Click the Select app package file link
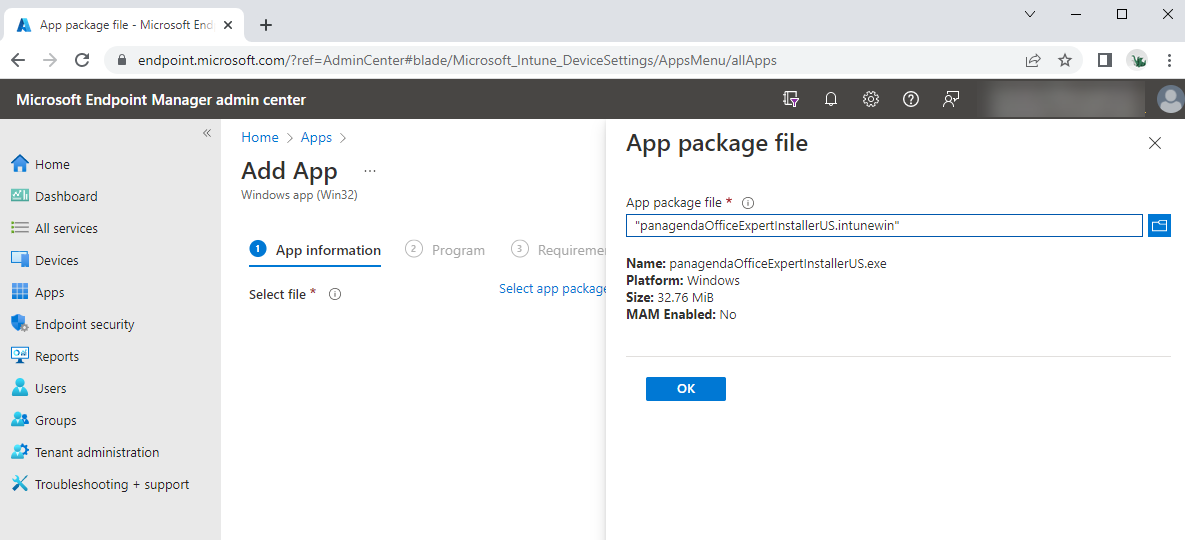This screenshot has width=1185, height=540. pos(552,289)
